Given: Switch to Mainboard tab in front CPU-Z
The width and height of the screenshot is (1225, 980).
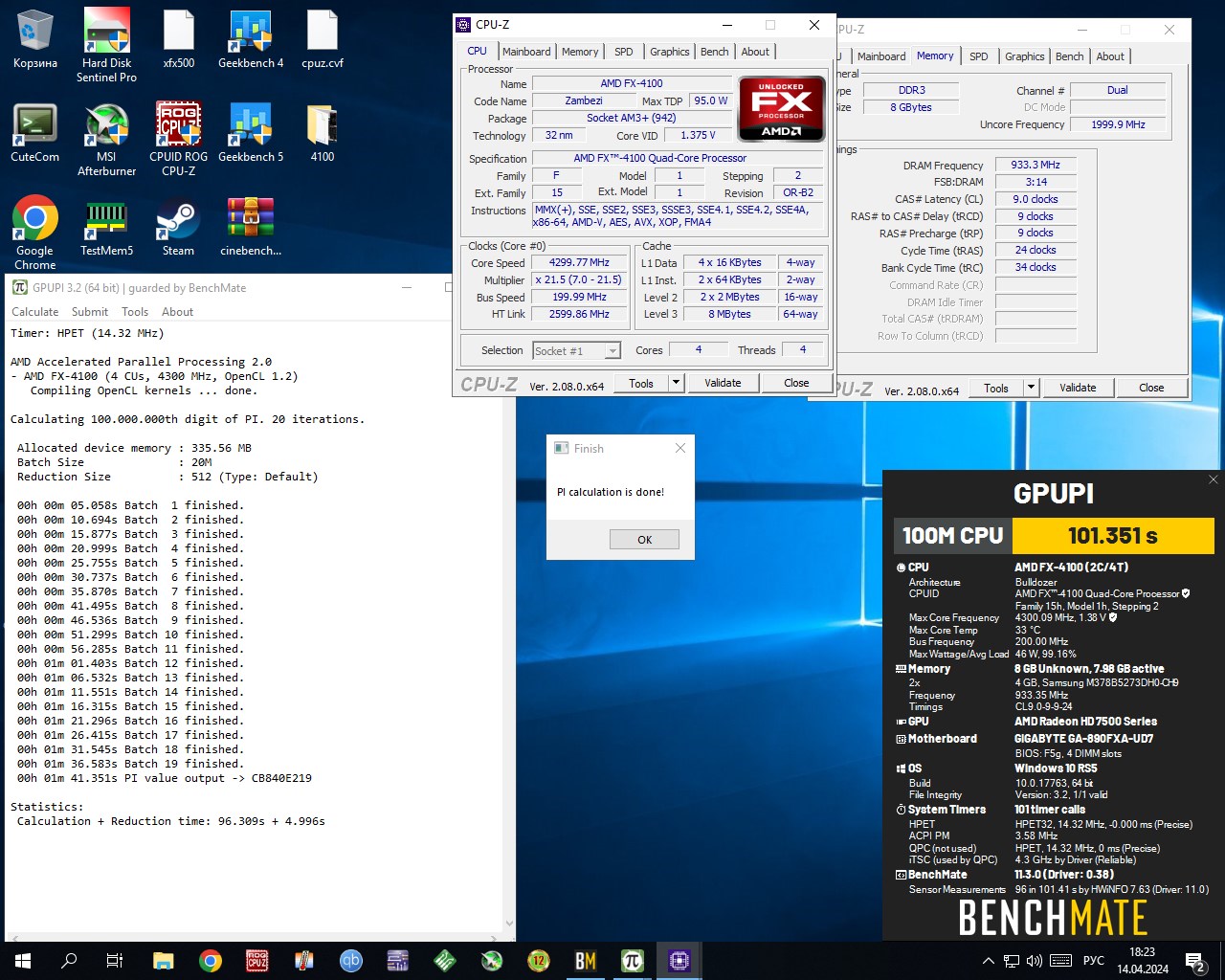Looking at the screenshot, I should pyautogui.click(x=526, y=52).
